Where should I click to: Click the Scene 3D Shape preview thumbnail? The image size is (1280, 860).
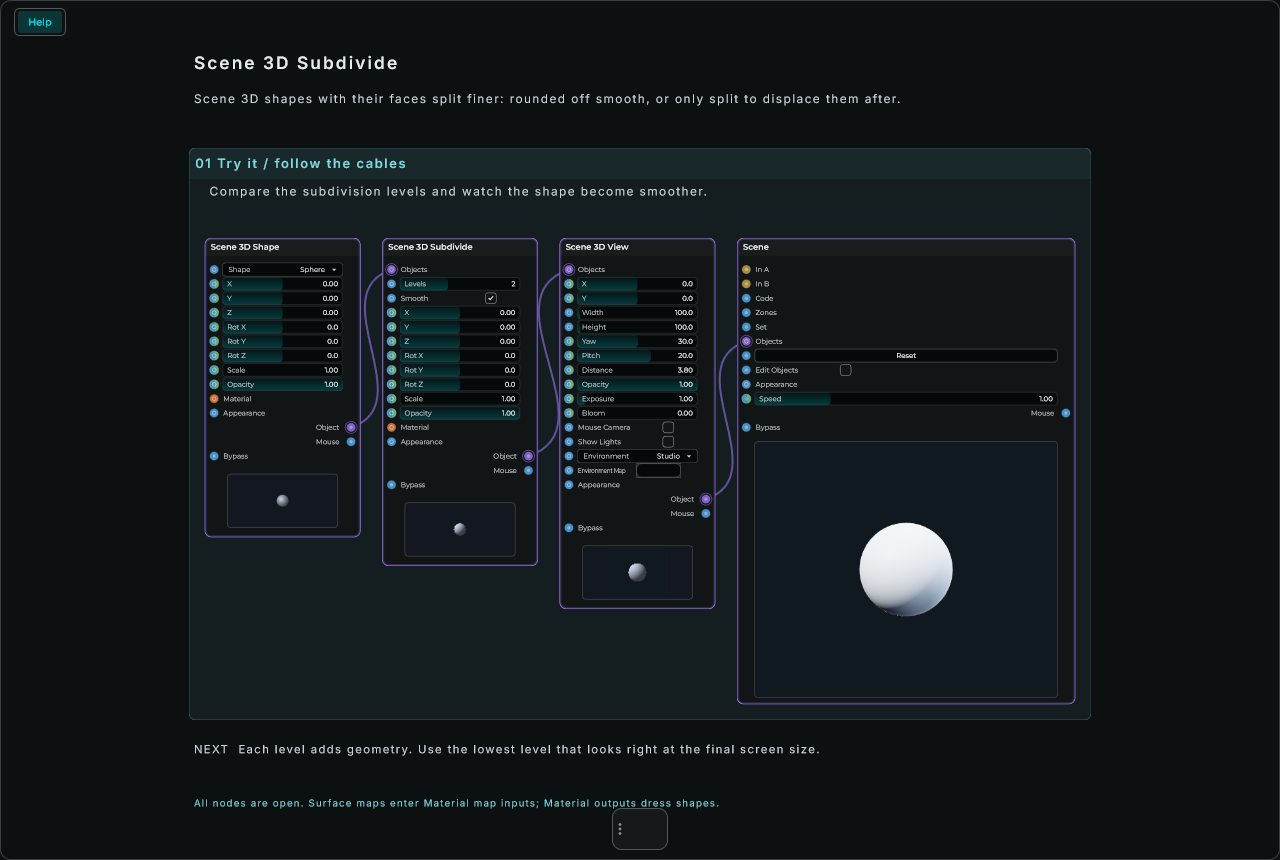[x=283, y=501]
